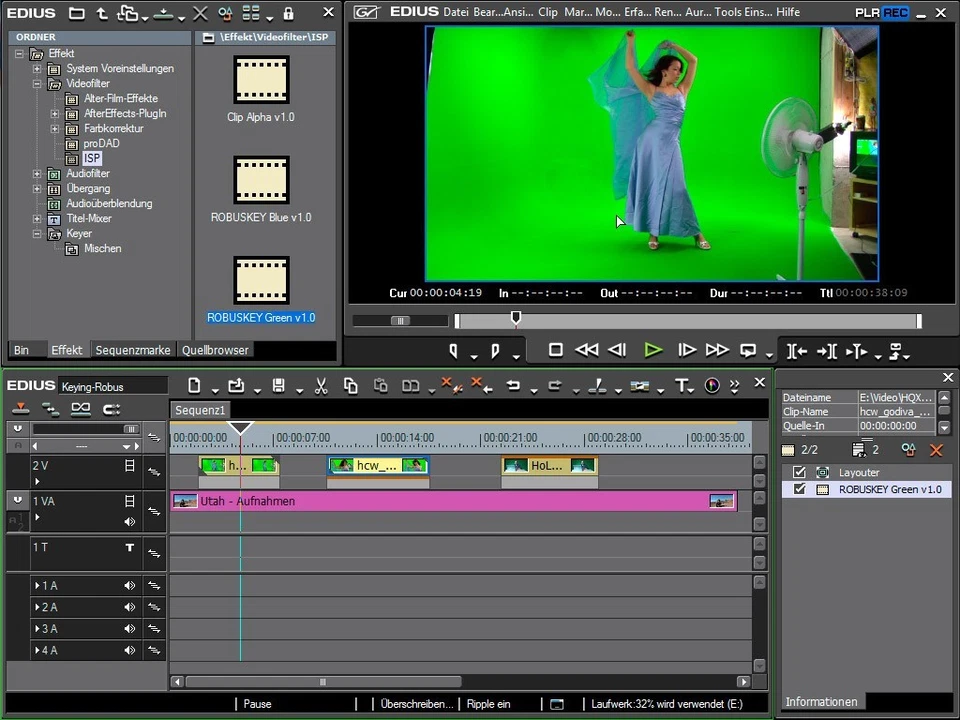Click the lock icon in effect panel toolbar

click(x=288, y=14)
